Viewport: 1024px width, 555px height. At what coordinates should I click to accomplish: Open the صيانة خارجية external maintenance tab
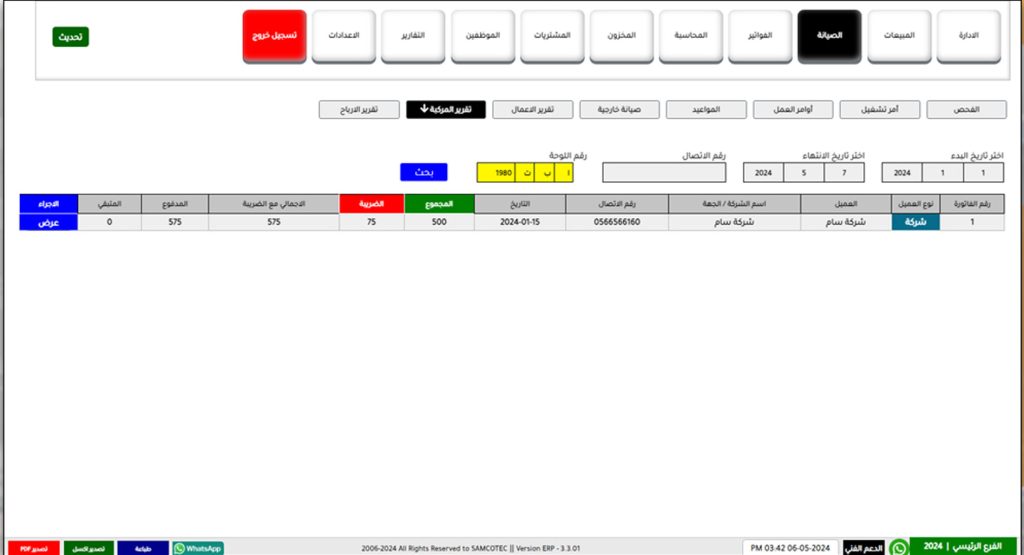(619, 109)
